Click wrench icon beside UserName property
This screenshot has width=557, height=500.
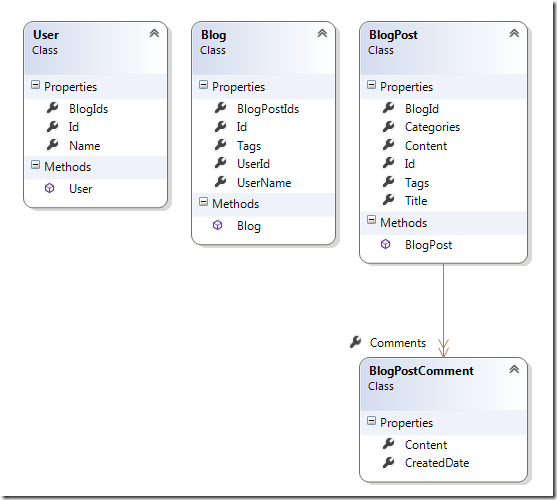coord(220,181)
